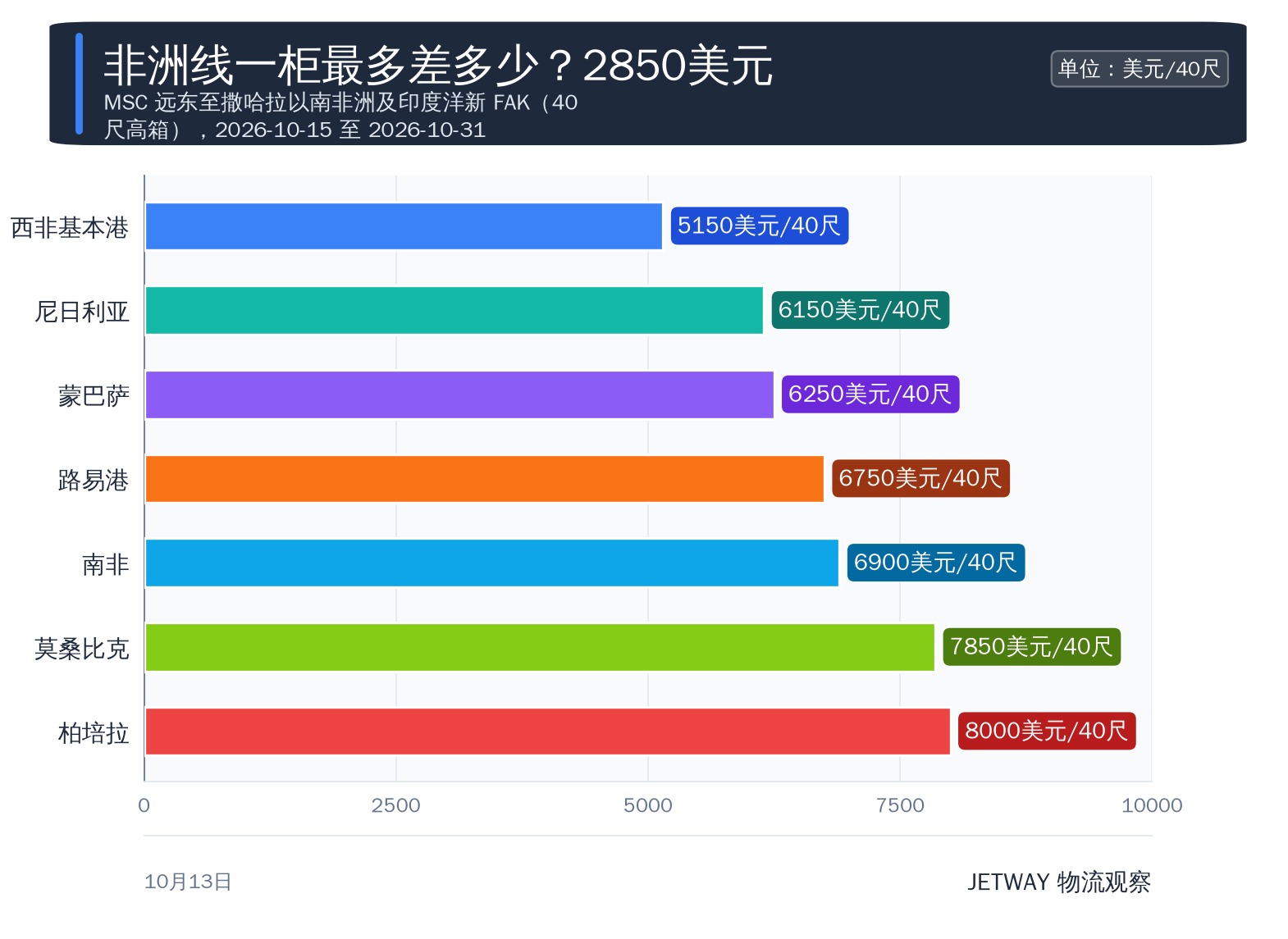Click the 南非 axis label
The width and height of the screenshot is (1288, 939).
(106, 564)
